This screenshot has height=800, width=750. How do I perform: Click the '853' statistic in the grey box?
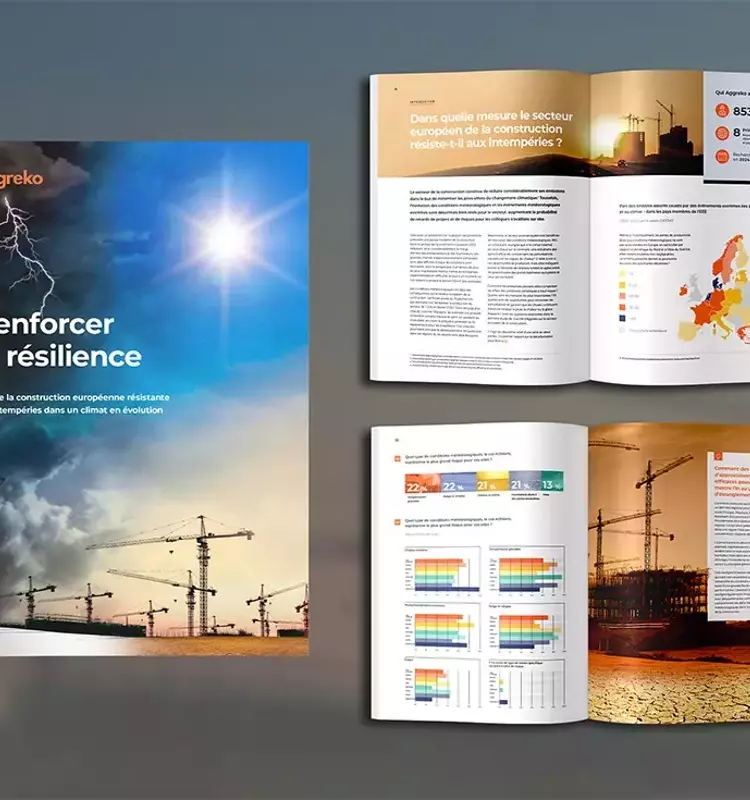tap(741, 111)
